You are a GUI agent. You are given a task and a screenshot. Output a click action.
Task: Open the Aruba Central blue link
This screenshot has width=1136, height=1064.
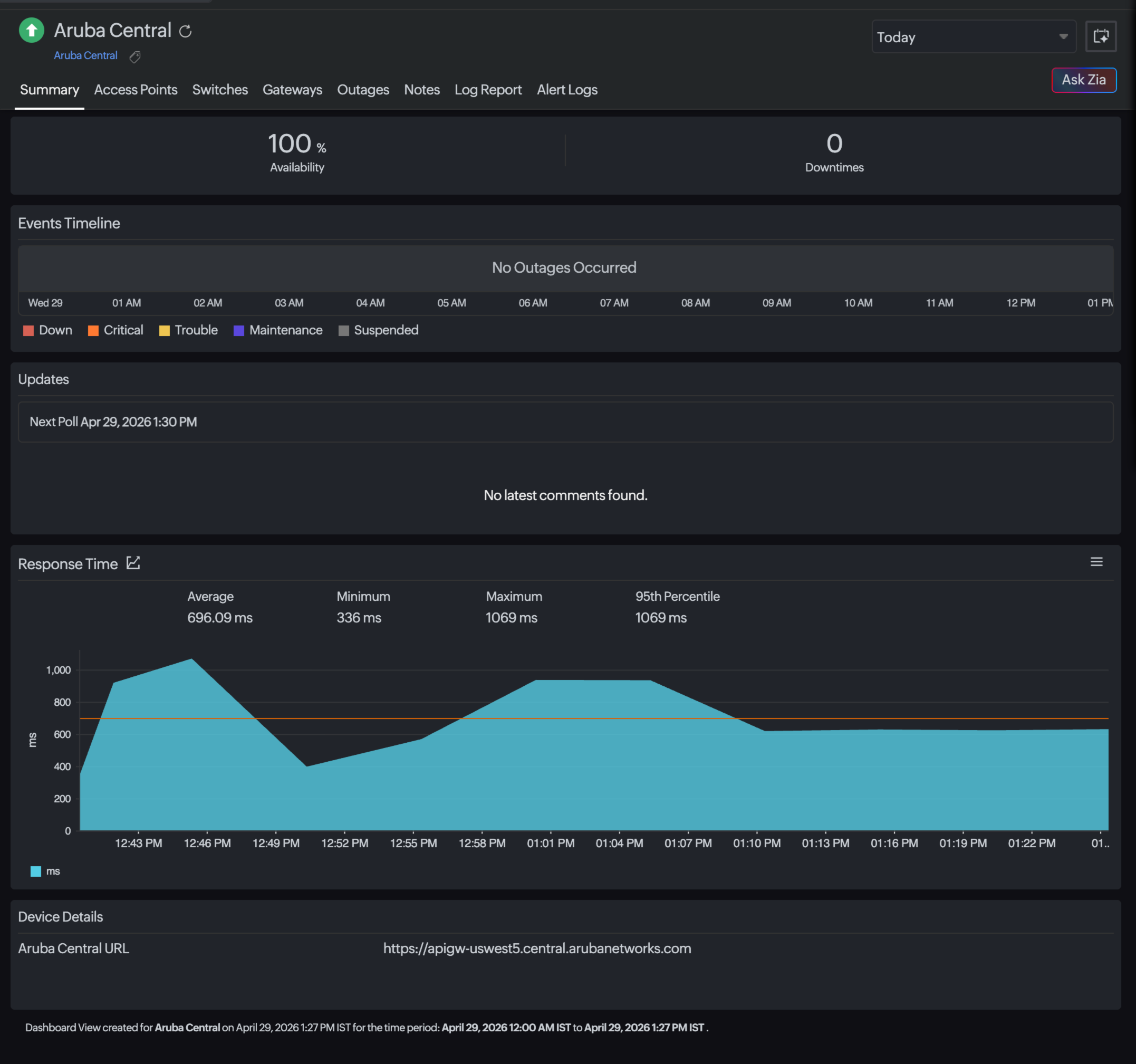tap(85, 55)
